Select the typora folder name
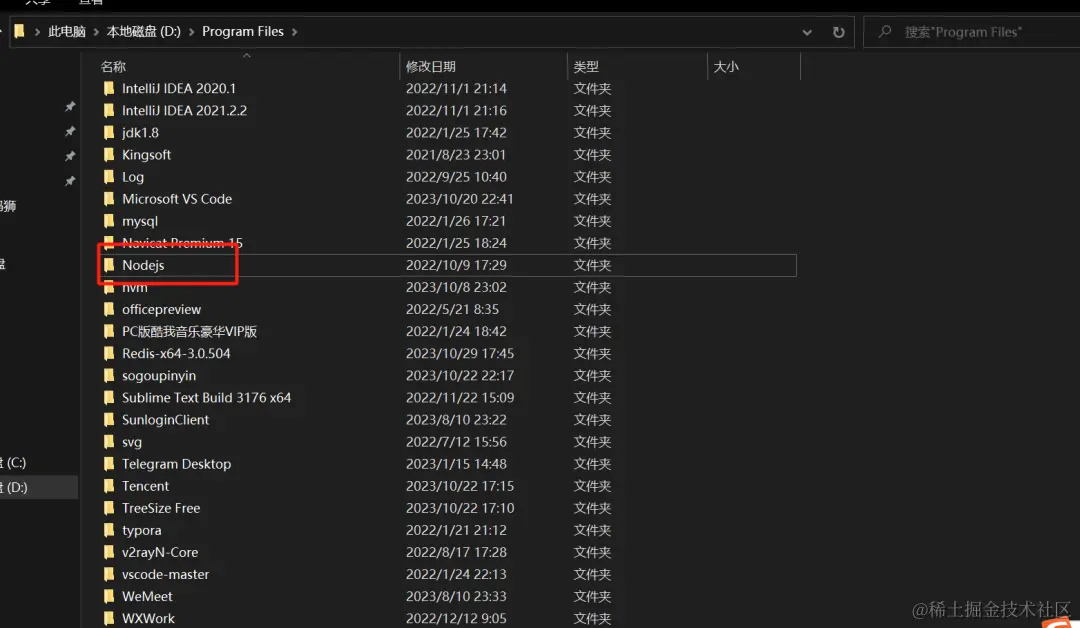The height and width of the screenshot is (628, 1080). point(142,530)
